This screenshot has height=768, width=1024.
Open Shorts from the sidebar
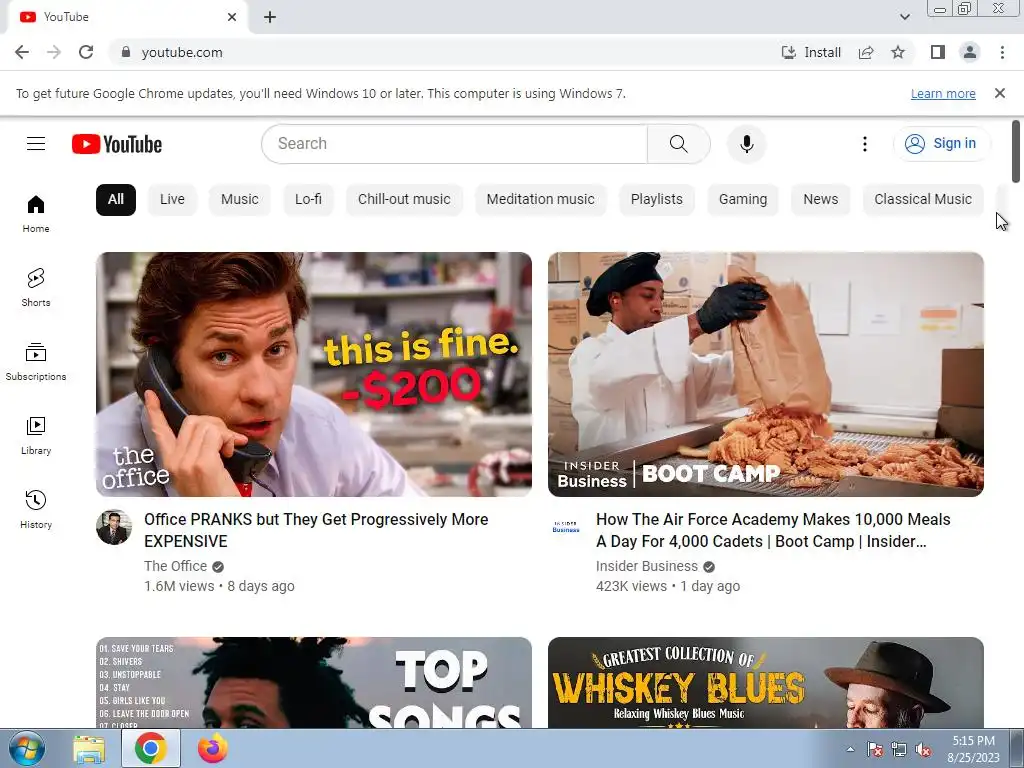36,287
